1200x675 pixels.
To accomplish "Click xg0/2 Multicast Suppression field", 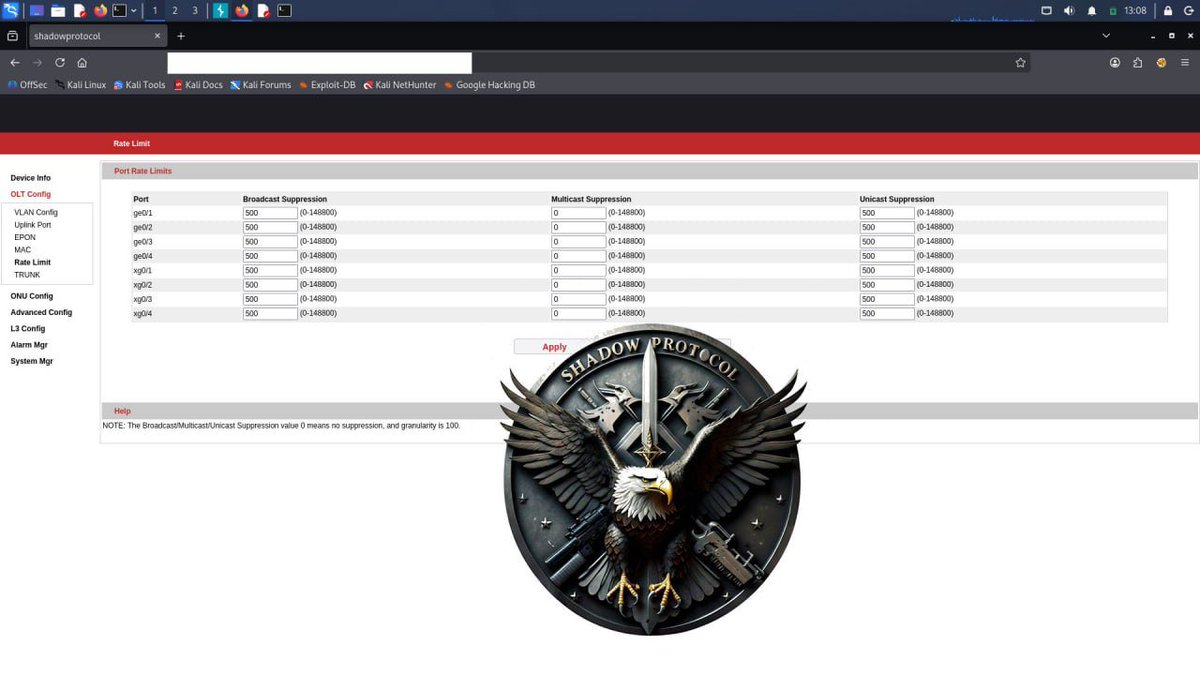I will [x=579, y=285].
